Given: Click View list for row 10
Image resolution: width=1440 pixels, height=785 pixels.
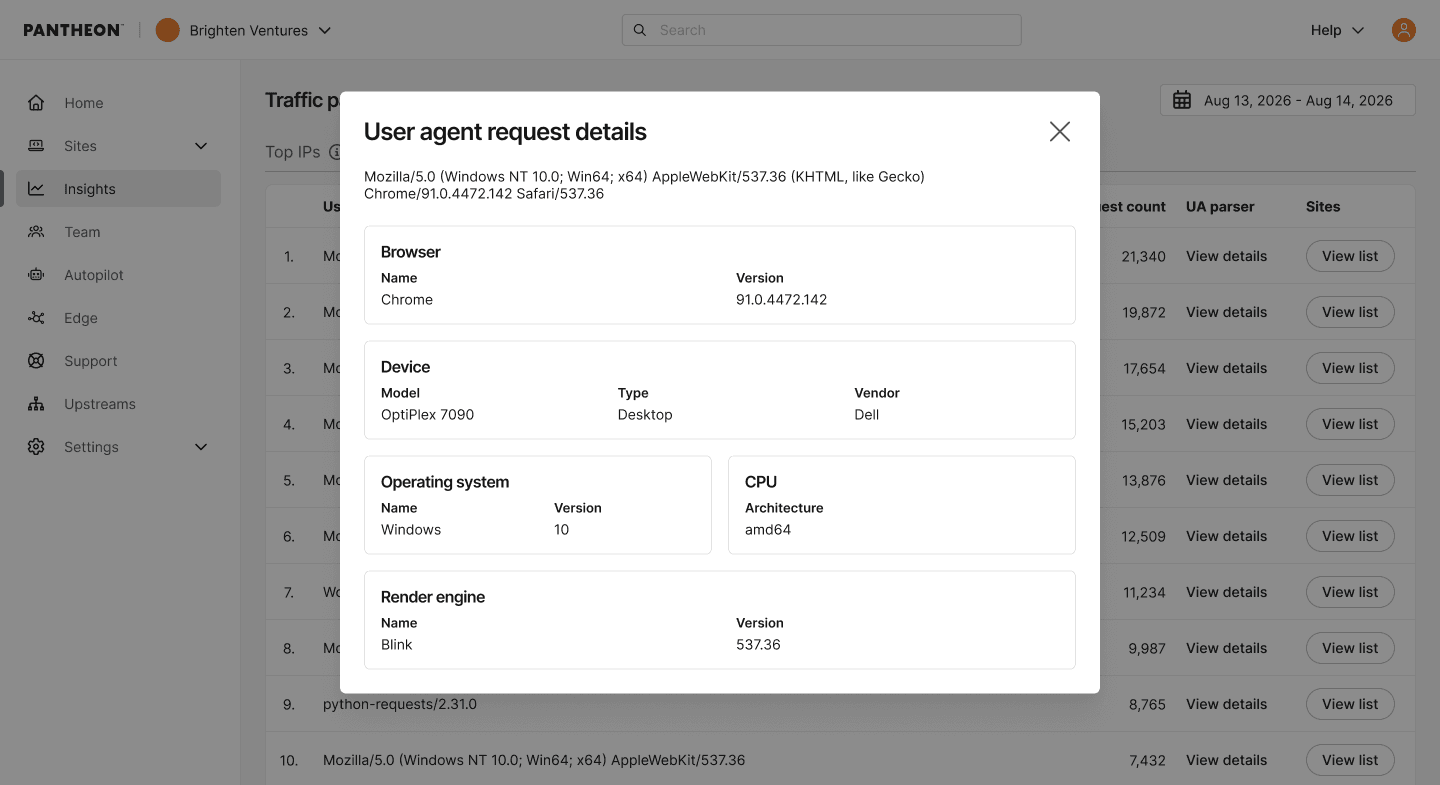Looking at the screenshot, I should click(1350, 760).
